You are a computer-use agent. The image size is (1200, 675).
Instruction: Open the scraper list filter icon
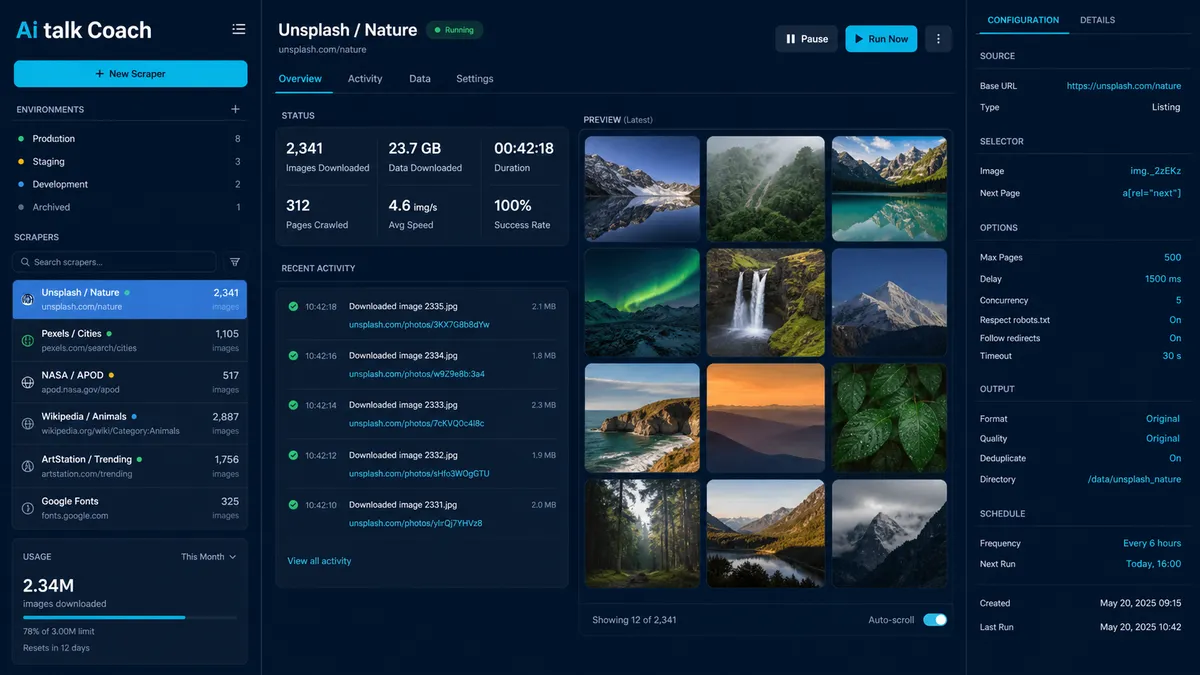[x=235, y=262]
